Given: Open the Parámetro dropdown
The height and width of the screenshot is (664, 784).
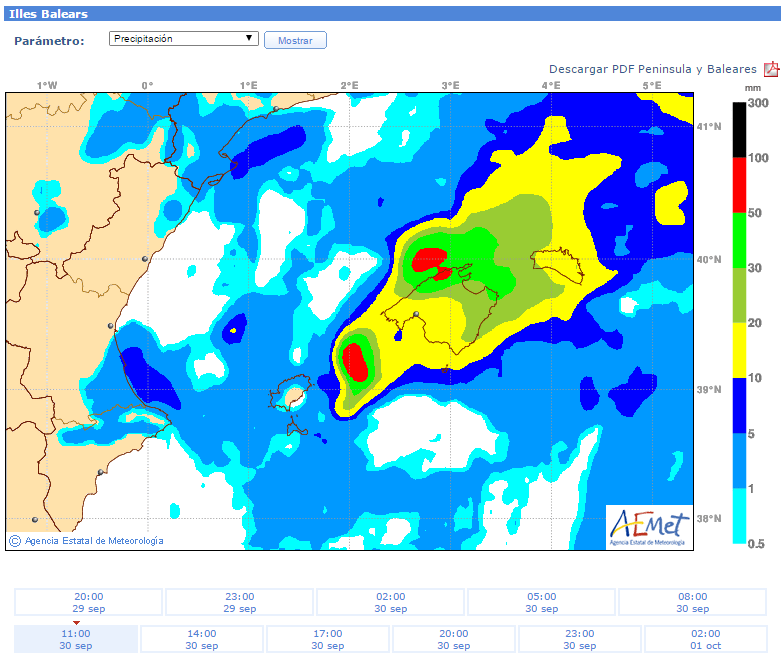Looking at the screenshot, I should click(184, 39).
